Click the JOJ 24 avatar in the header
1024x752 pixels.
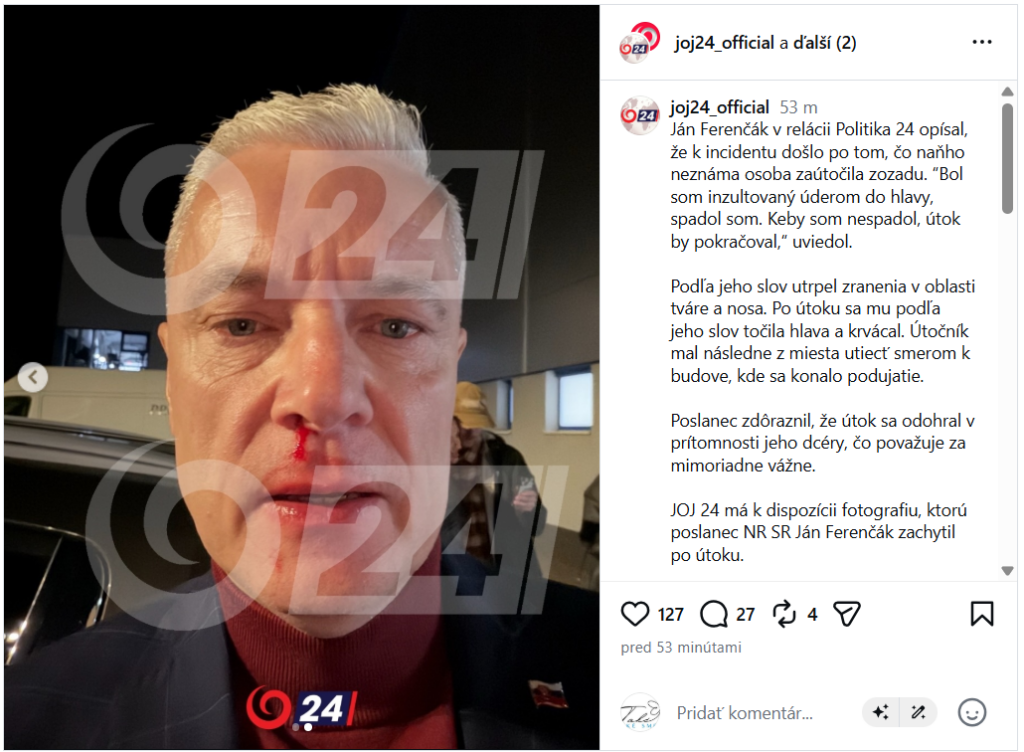[x=639, y=42]
